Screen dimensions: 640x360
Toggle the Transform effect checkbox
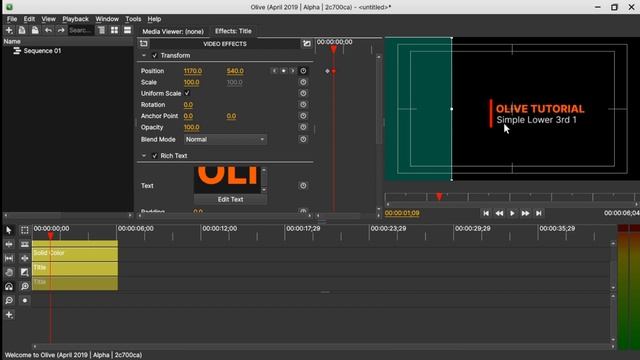pos(155,56)
